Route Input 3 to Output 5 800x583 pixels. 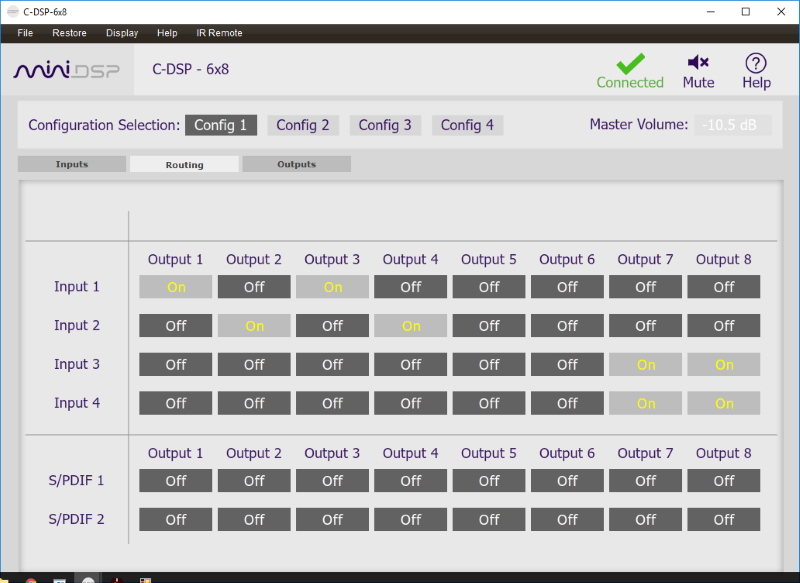coord(489,365)
